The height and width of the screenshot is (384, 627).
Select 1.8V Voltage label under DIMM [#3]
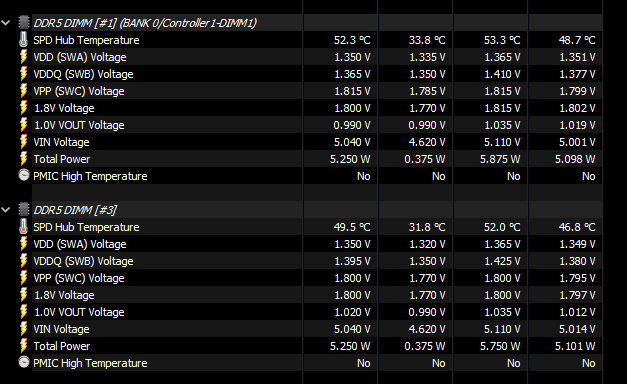click(x=64, y=295)
